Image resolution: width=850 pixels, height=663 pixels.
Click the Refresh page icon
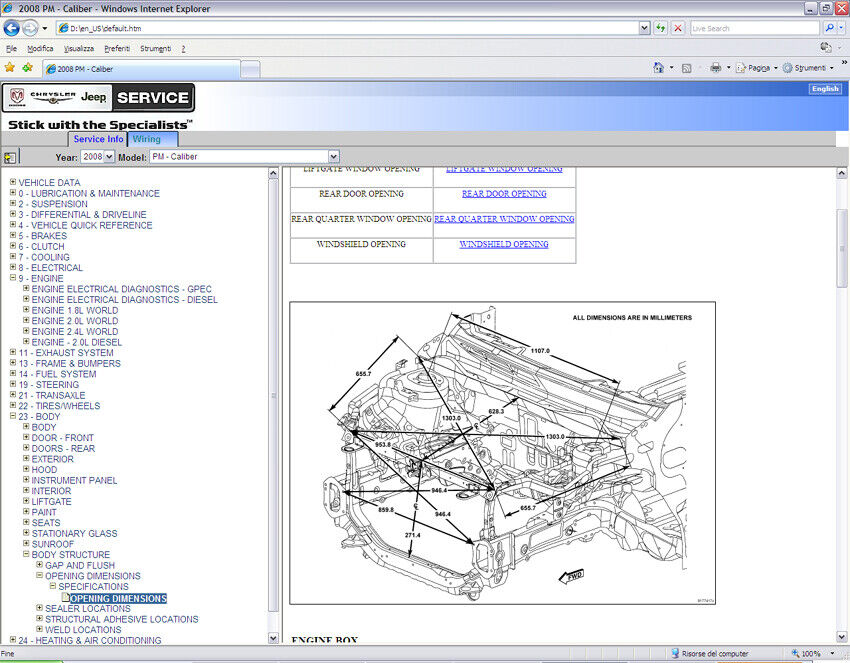click(x=661, y=28)
